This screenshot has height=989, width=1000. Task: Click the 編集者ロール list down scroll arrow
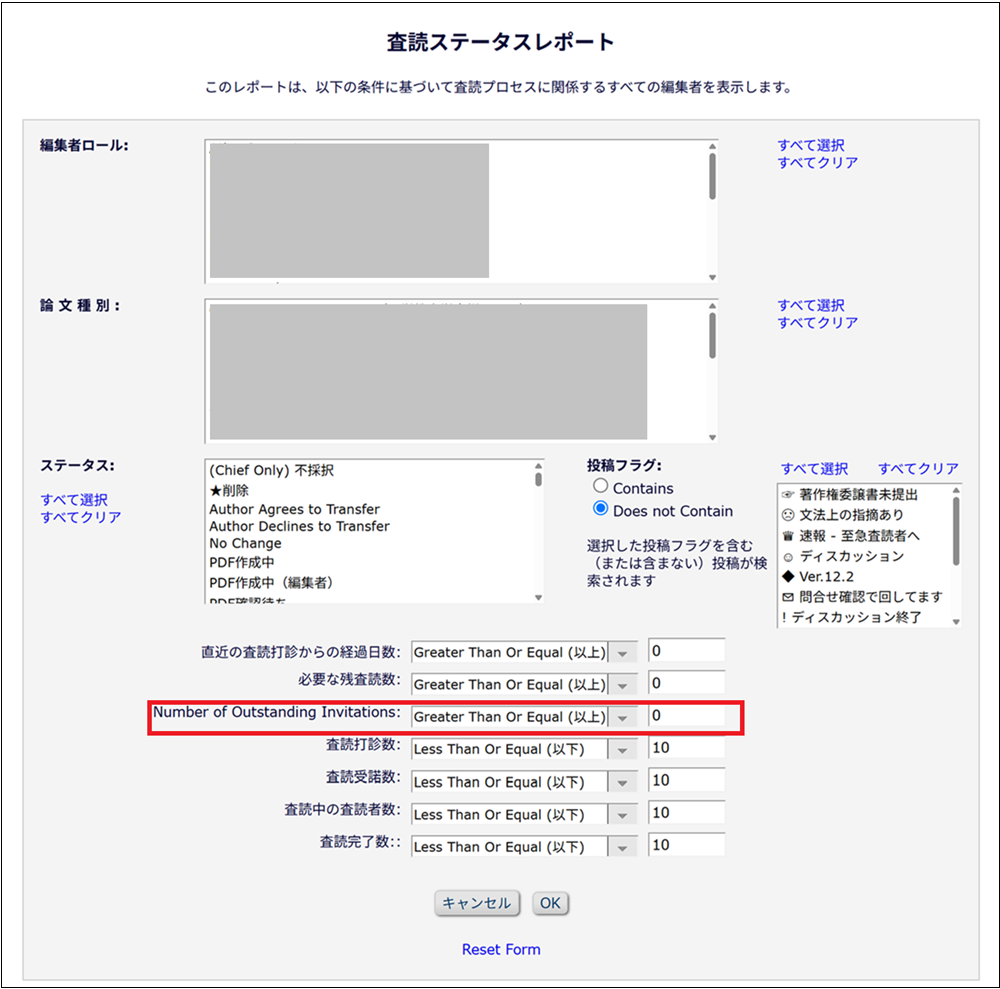712,277
